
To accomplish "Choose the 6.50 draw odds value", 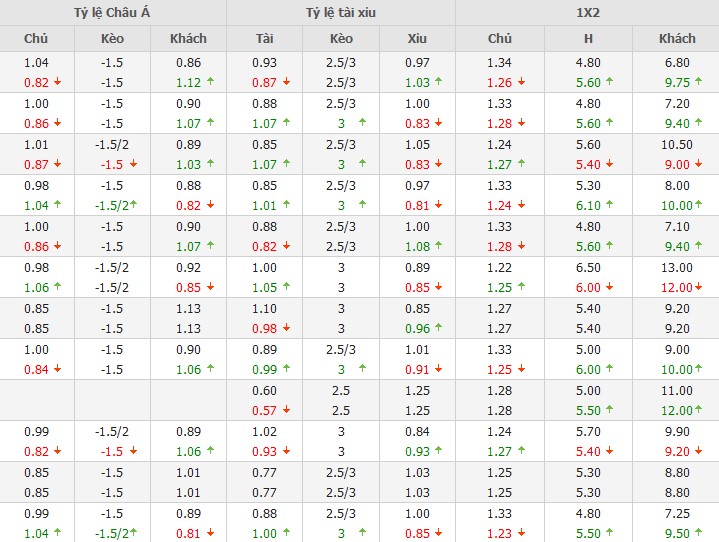I will pyautogui.click(x=589, y=267).
